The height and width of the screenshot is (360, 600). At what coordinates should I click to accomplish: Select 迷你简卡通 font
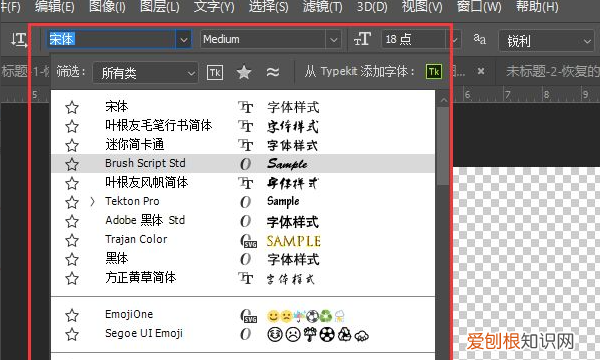point(135,145)
